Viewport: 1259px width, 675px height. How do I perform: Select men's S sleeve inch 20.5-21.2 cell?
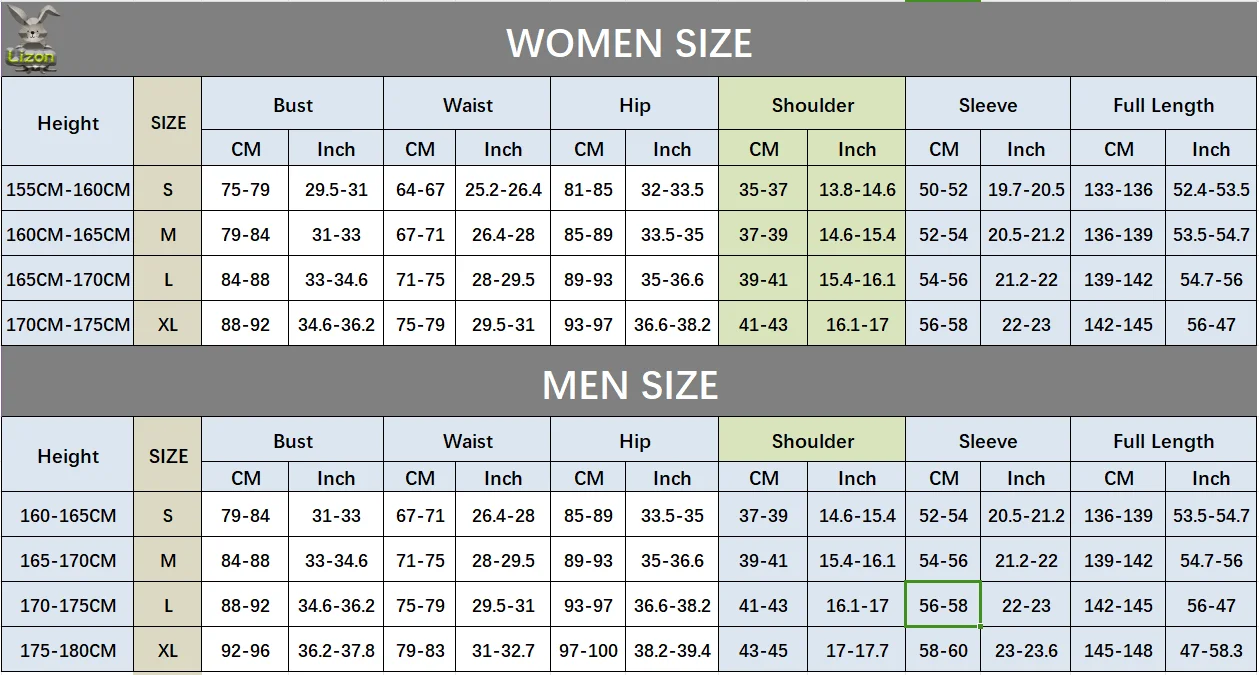(x=1026, y=516)
